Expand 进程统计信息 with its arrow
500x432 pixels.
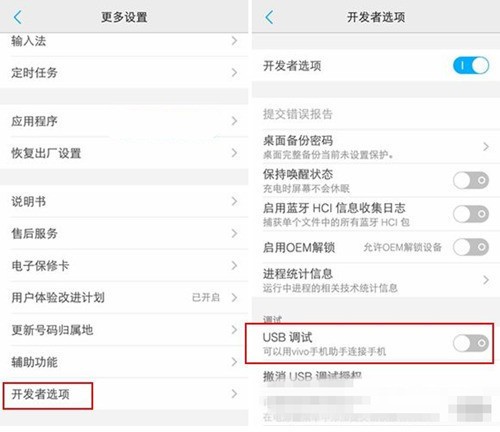[x=486, y=280]
